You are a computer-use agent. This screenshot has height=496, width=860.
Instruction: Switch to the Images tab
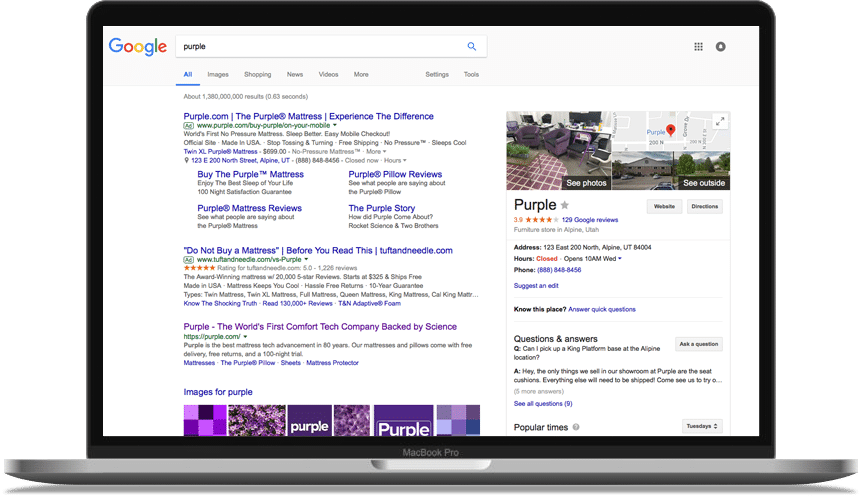pos(218,74)
